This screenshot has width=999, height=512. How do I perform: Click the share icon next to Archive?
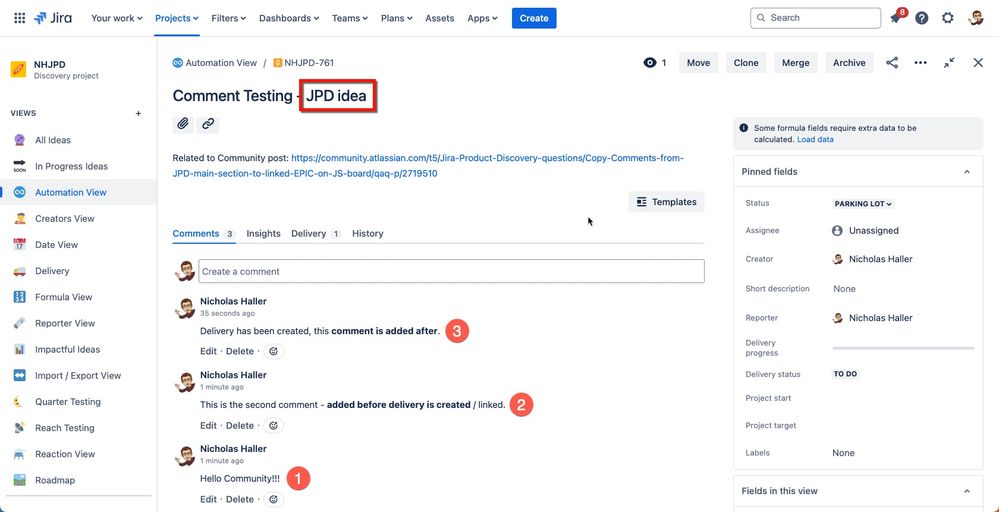(892, 62)
